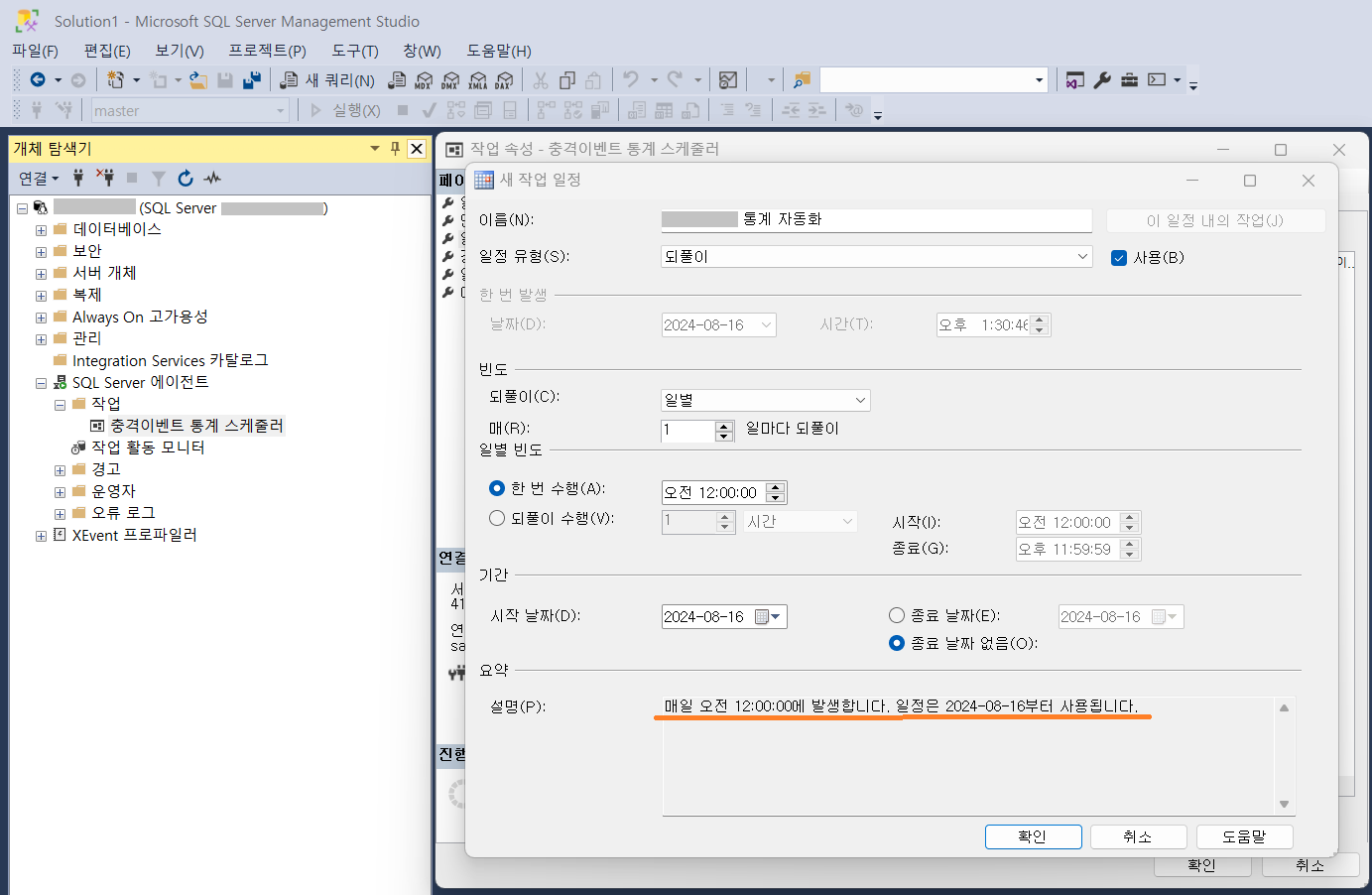Collapse the 작업 folder node
Image resolution: width=1372 pixels, height=895 pixels.
pos(60,405)
